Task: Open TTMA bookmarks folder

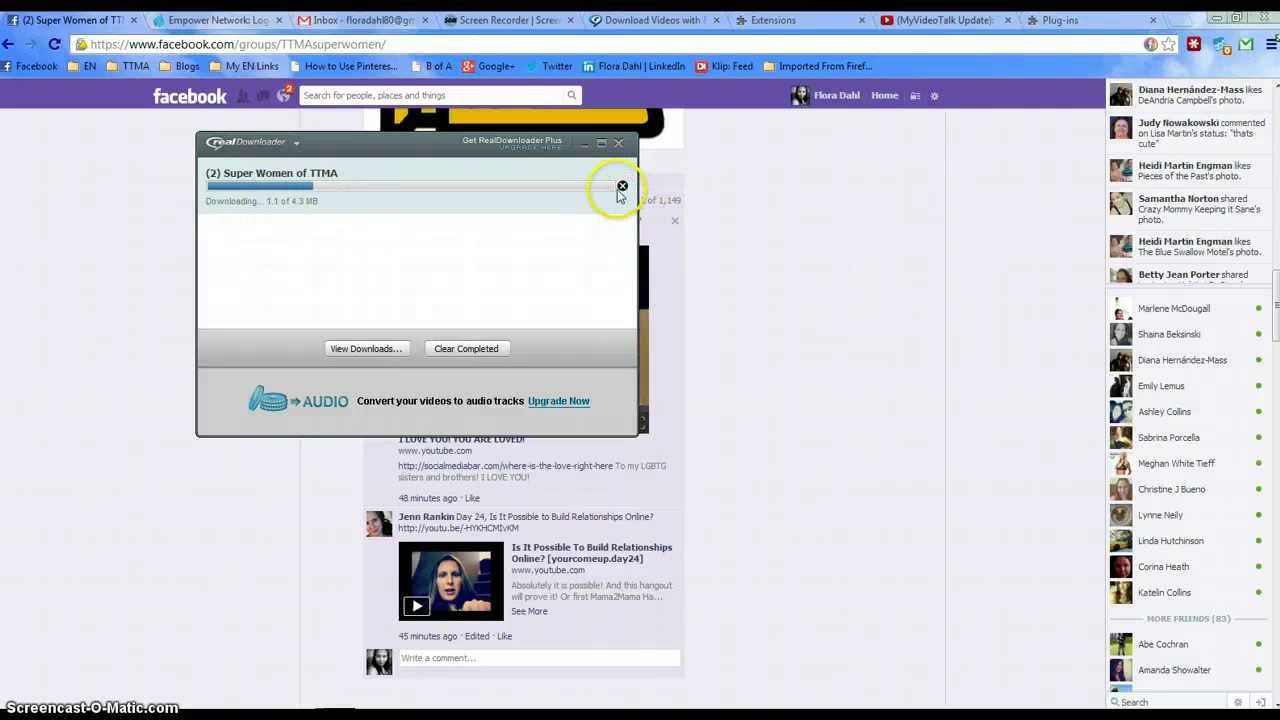Action: click(127, 66)
